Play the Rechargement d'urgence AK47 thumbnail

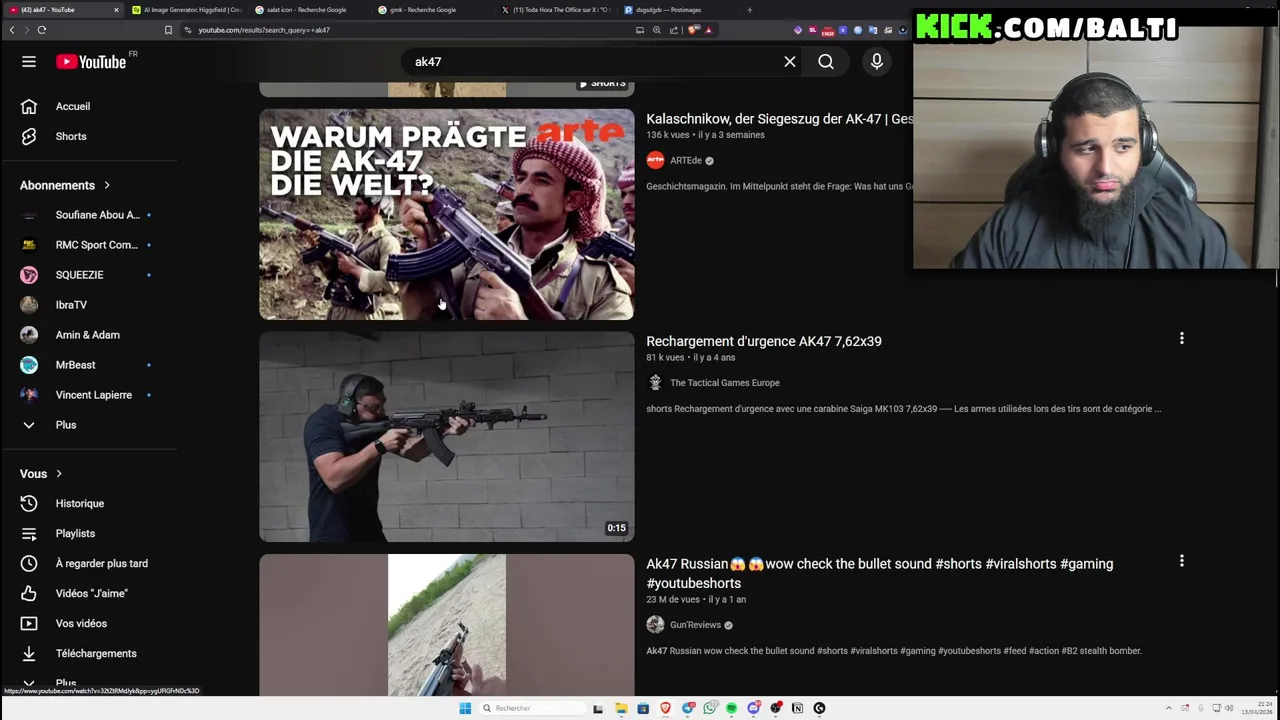pyautogui.click(x=447, y=437)
